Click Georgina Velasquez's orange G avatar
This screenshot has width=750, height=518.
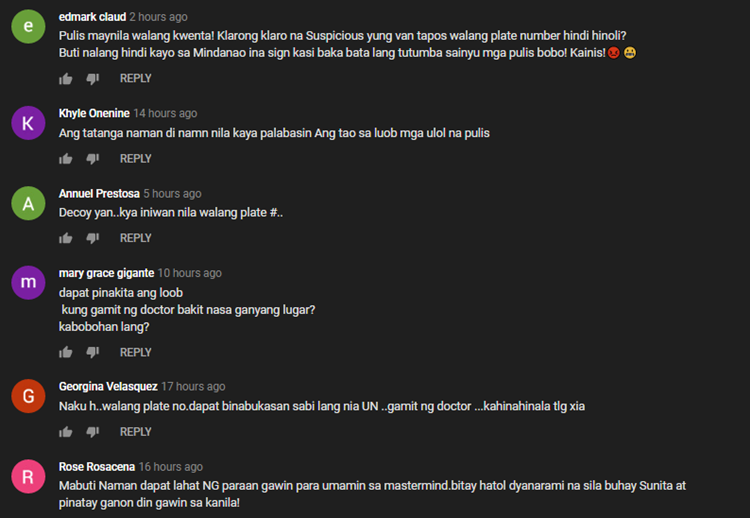pyautogui.click(x=28, y=396)
